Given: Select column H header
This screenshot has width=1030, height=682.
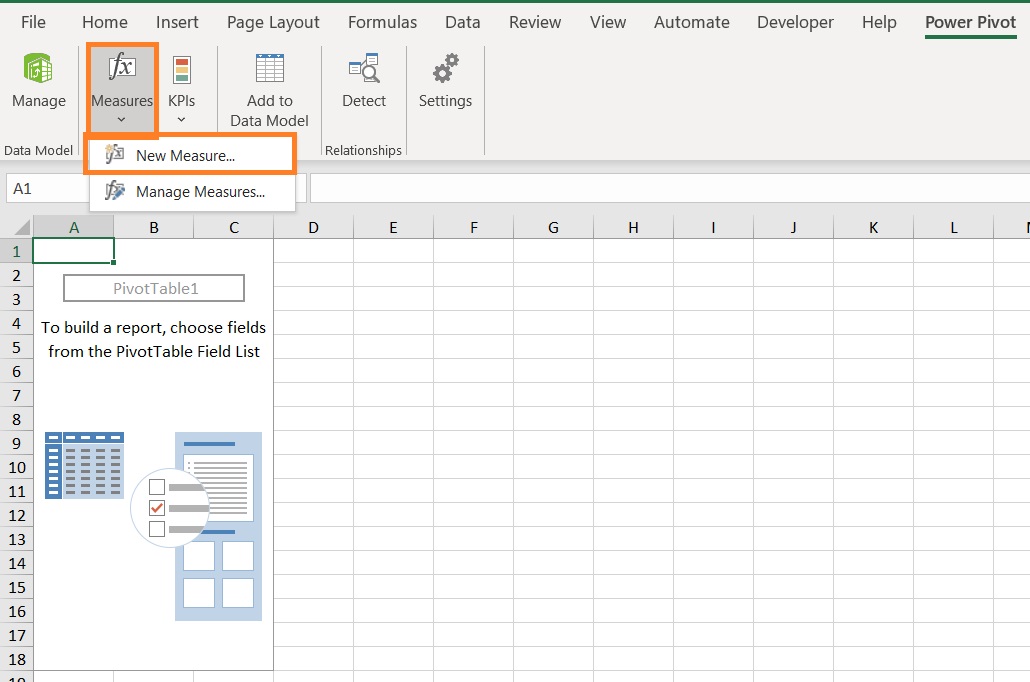Looking at the screenshot, I should pyautogui.click(x=633, y=227).
